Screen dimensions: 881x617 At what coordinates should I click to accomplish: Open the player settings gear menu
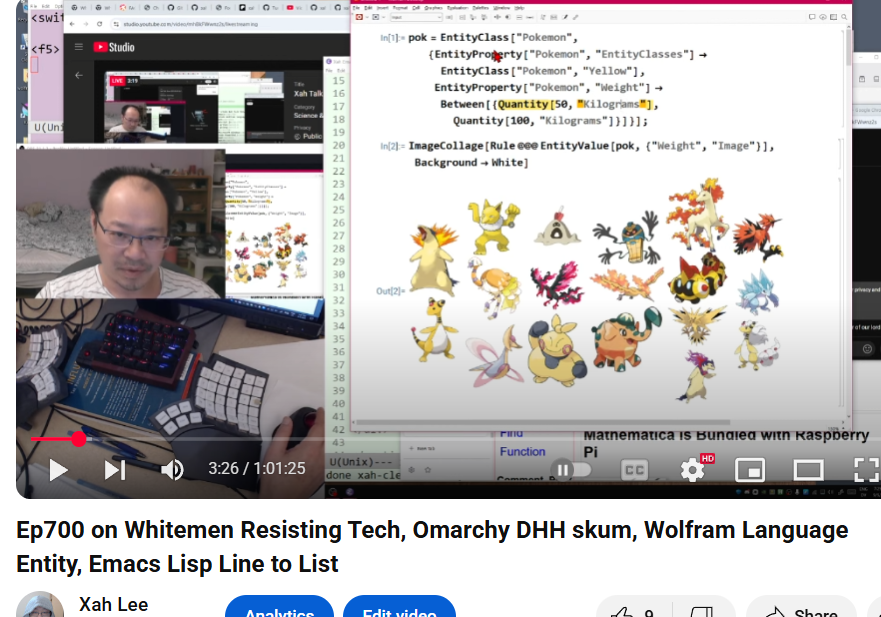tap(692, 470)
